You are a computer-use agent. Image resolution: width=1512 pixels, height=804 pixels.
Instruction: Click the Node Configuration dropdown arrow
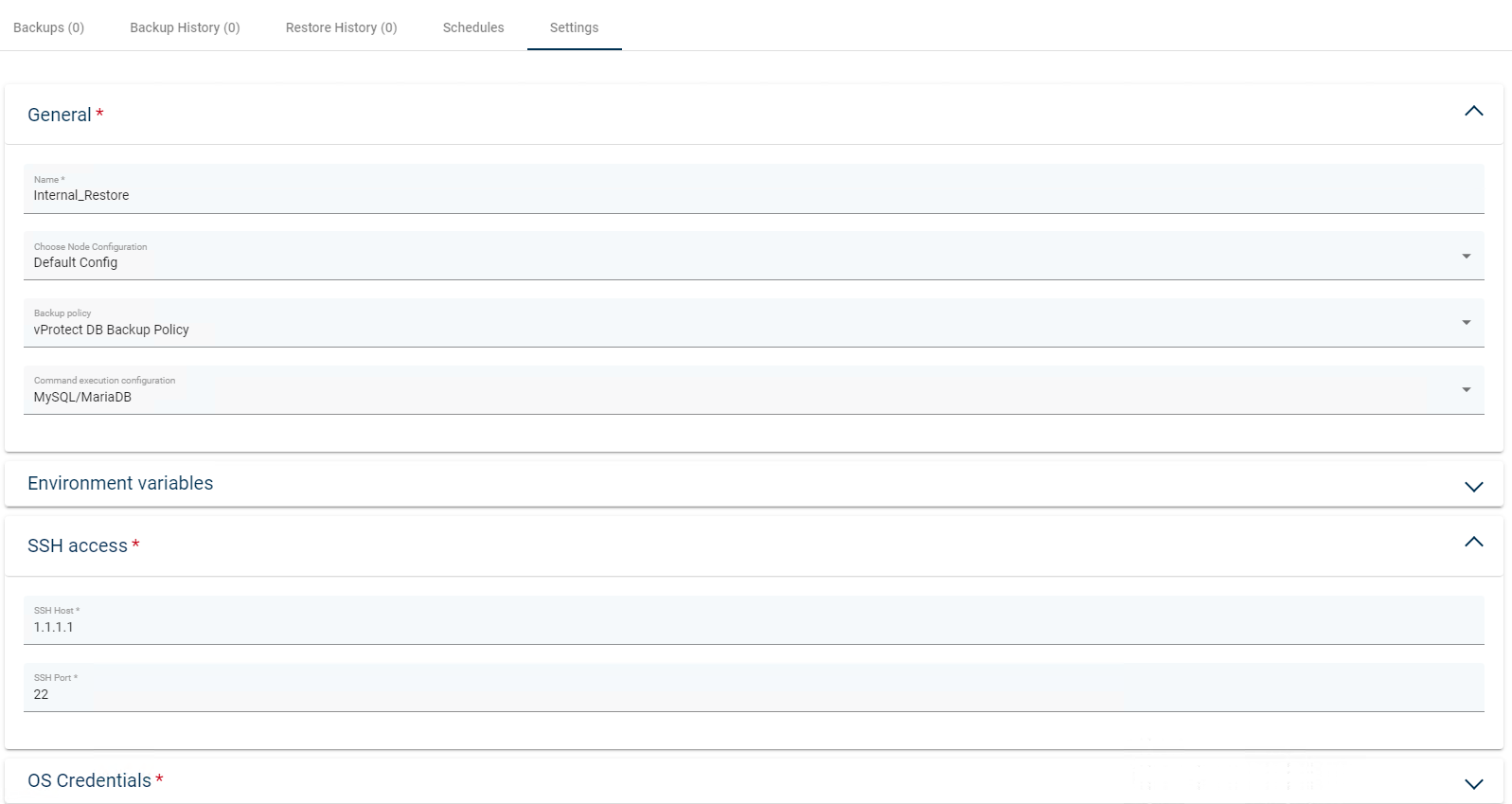click(x=1466, y=257)
